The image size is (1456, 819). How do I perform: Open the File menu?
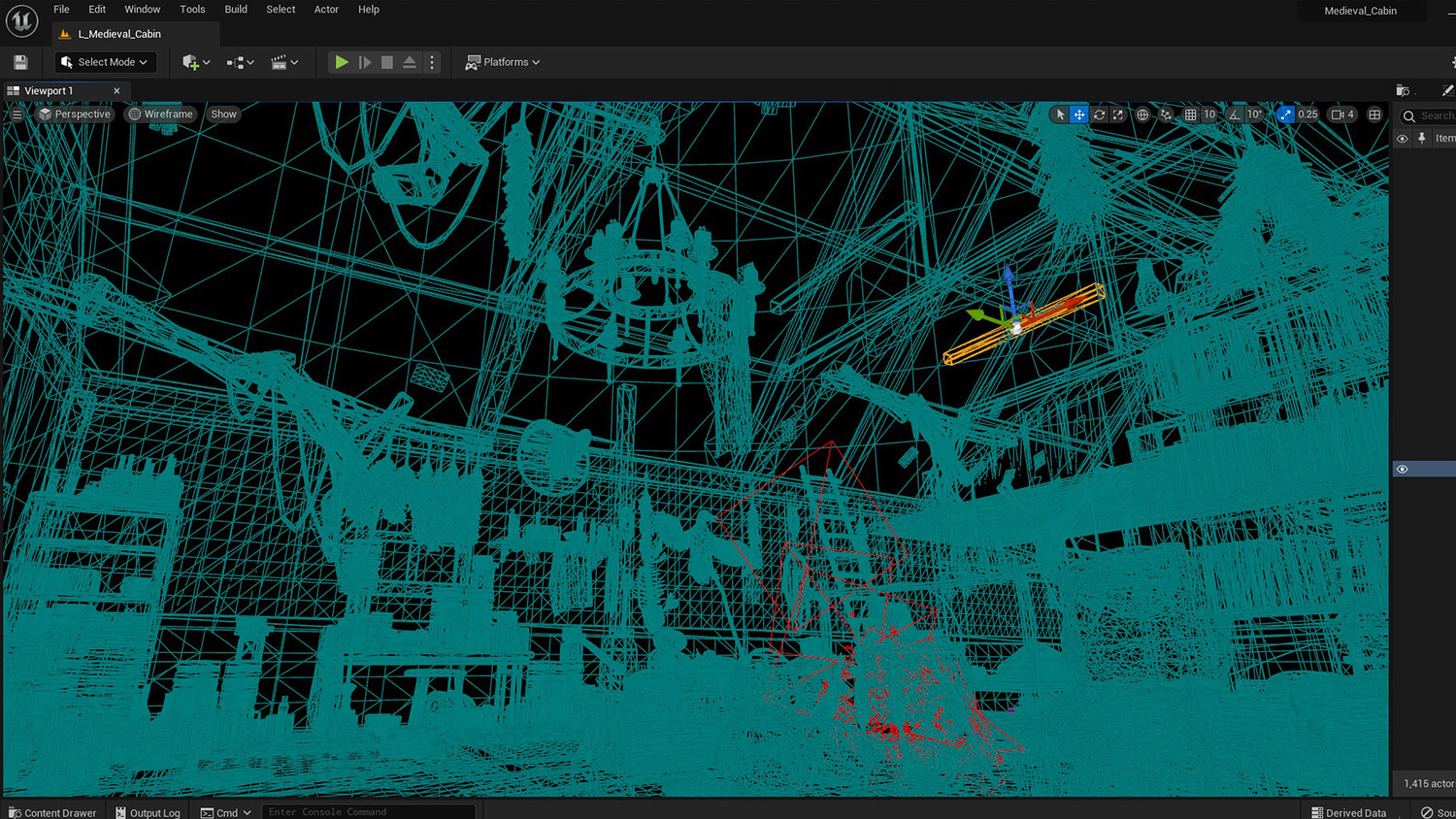61,10
